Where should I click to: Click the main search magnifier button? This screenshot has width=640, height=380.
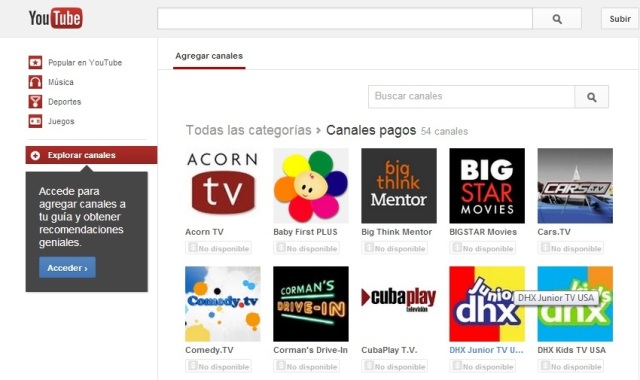(557, 19)
